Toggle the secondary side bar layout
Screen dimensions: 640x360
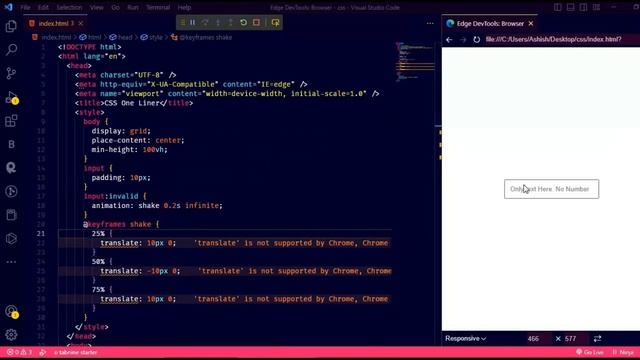click(584, 7)
